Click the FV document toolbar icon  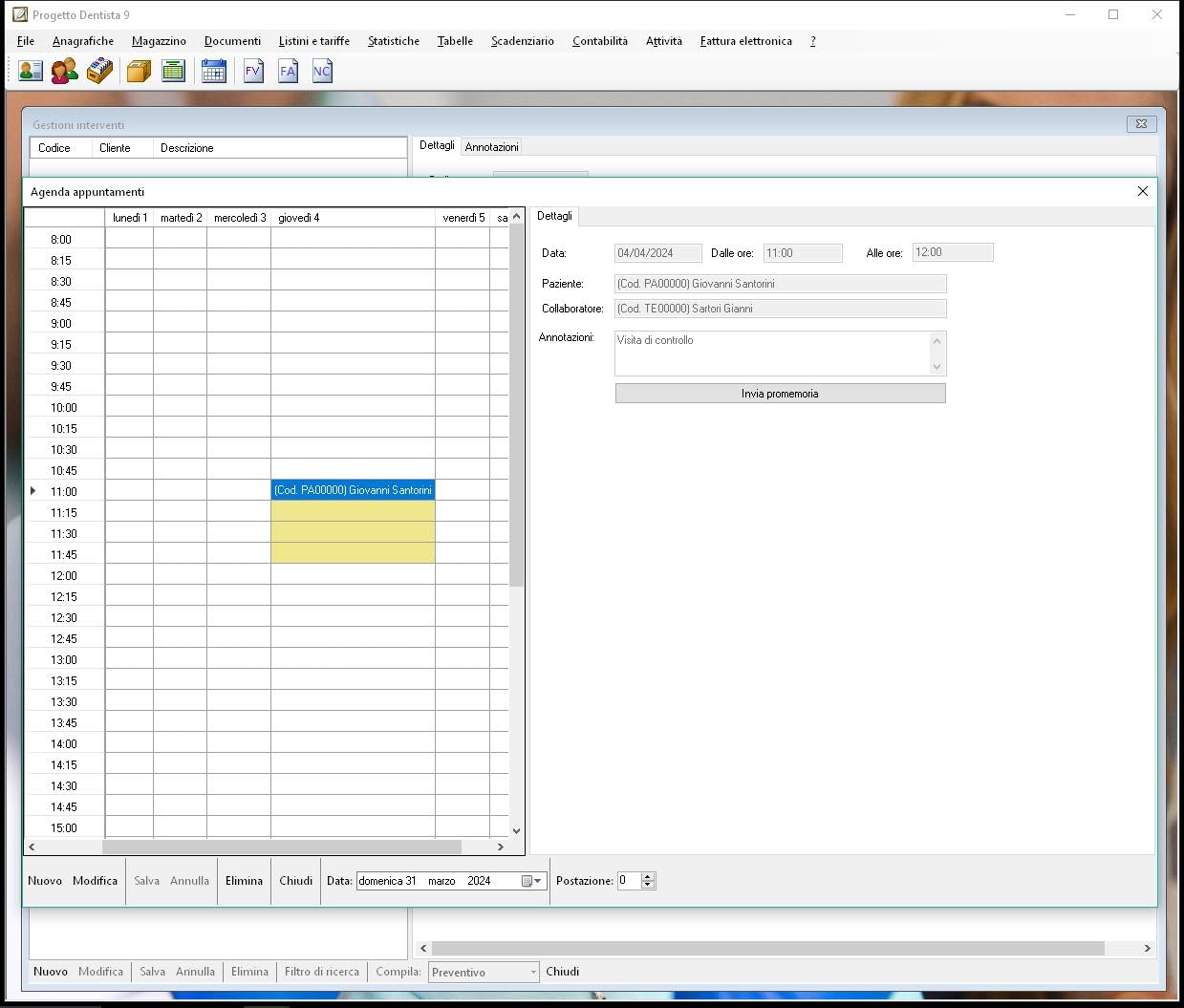tap(253, 71)
